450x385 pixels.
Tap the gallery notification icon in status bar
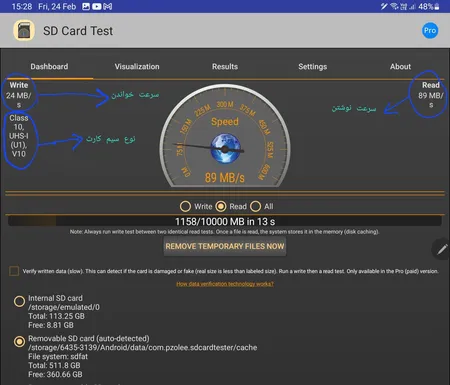86,6
